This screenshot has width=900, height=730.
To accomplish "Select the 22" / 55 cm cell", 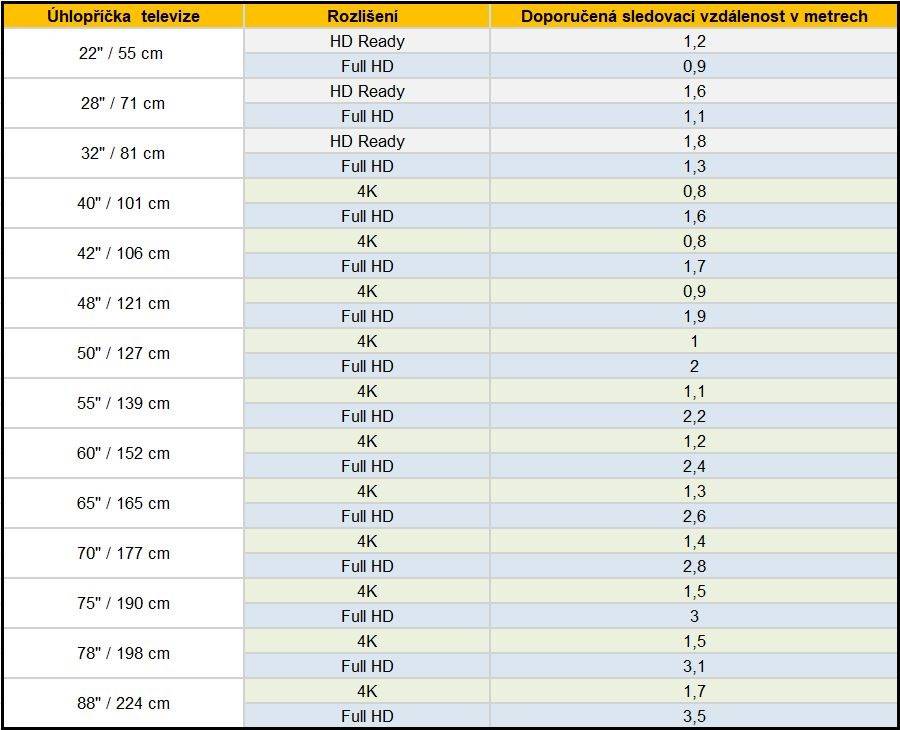I will (x=123, y=53).
